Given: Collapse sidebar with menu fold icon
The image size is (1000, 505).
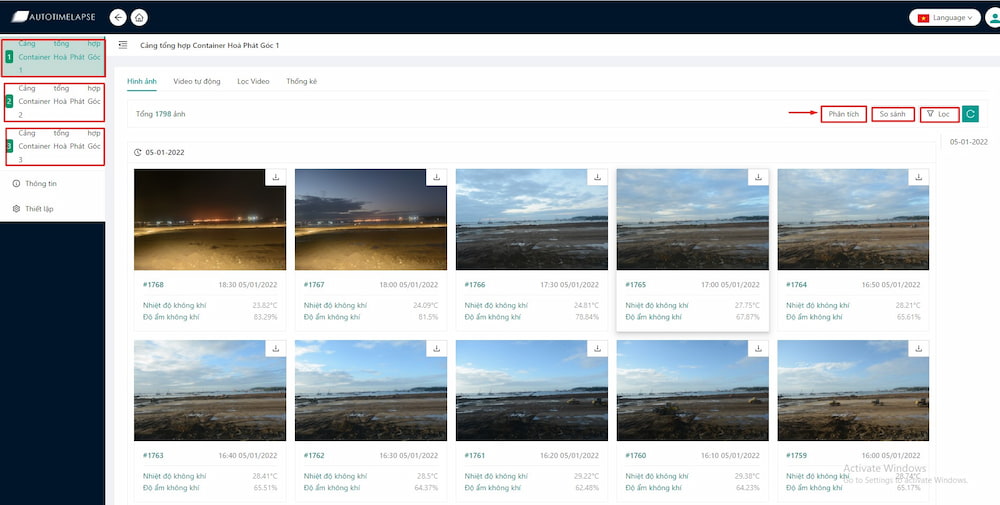Looking at the screenshot, I should tap(123, 45).
